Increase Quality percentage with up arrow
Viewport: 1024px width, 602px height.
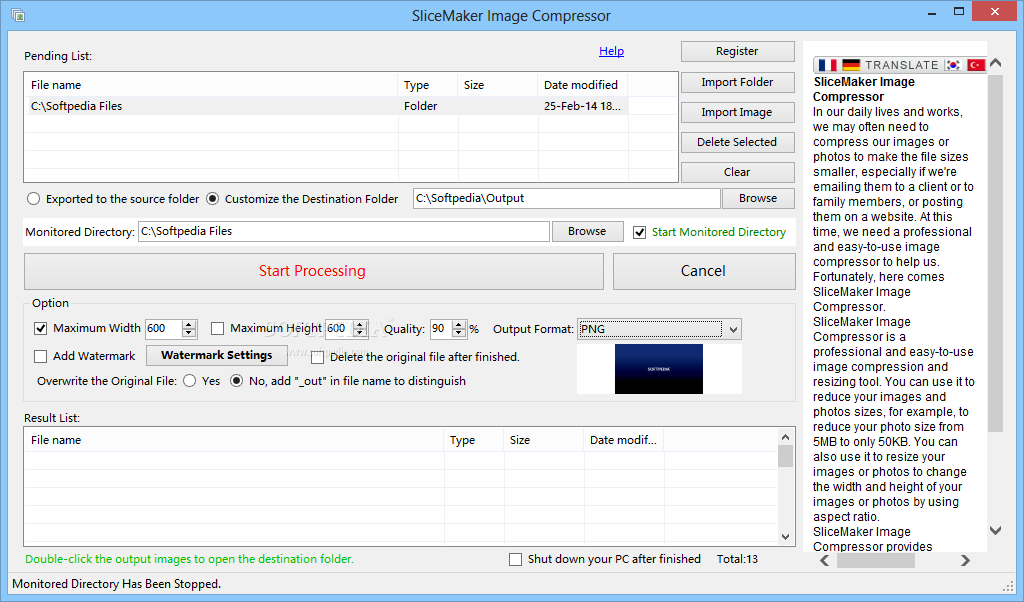pyautogui.click(x=459, y=325)
